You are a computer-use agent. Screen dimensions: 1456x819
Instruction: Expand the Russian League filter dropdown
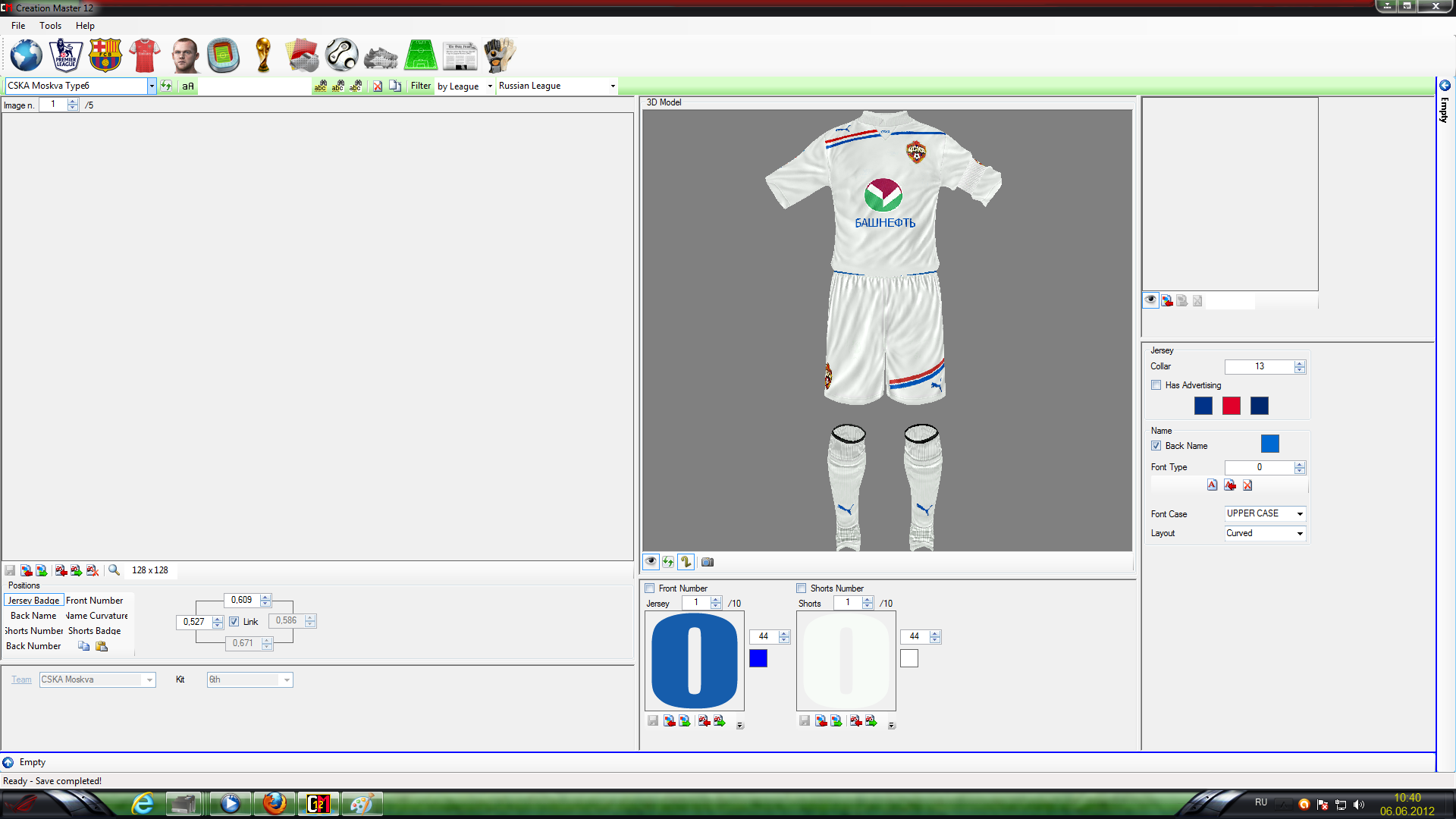coord(613,86)
